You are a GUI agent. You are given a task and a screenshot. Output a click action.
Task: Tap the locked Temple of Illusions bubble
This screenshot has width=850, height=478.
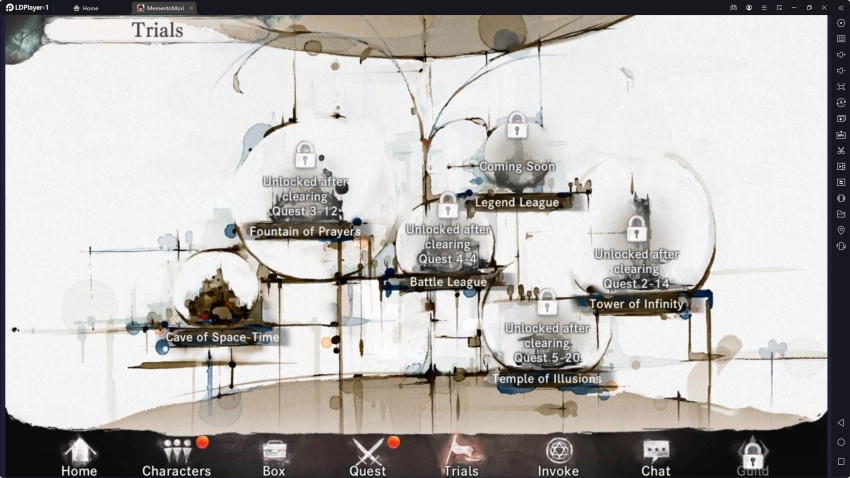(546, 335)
